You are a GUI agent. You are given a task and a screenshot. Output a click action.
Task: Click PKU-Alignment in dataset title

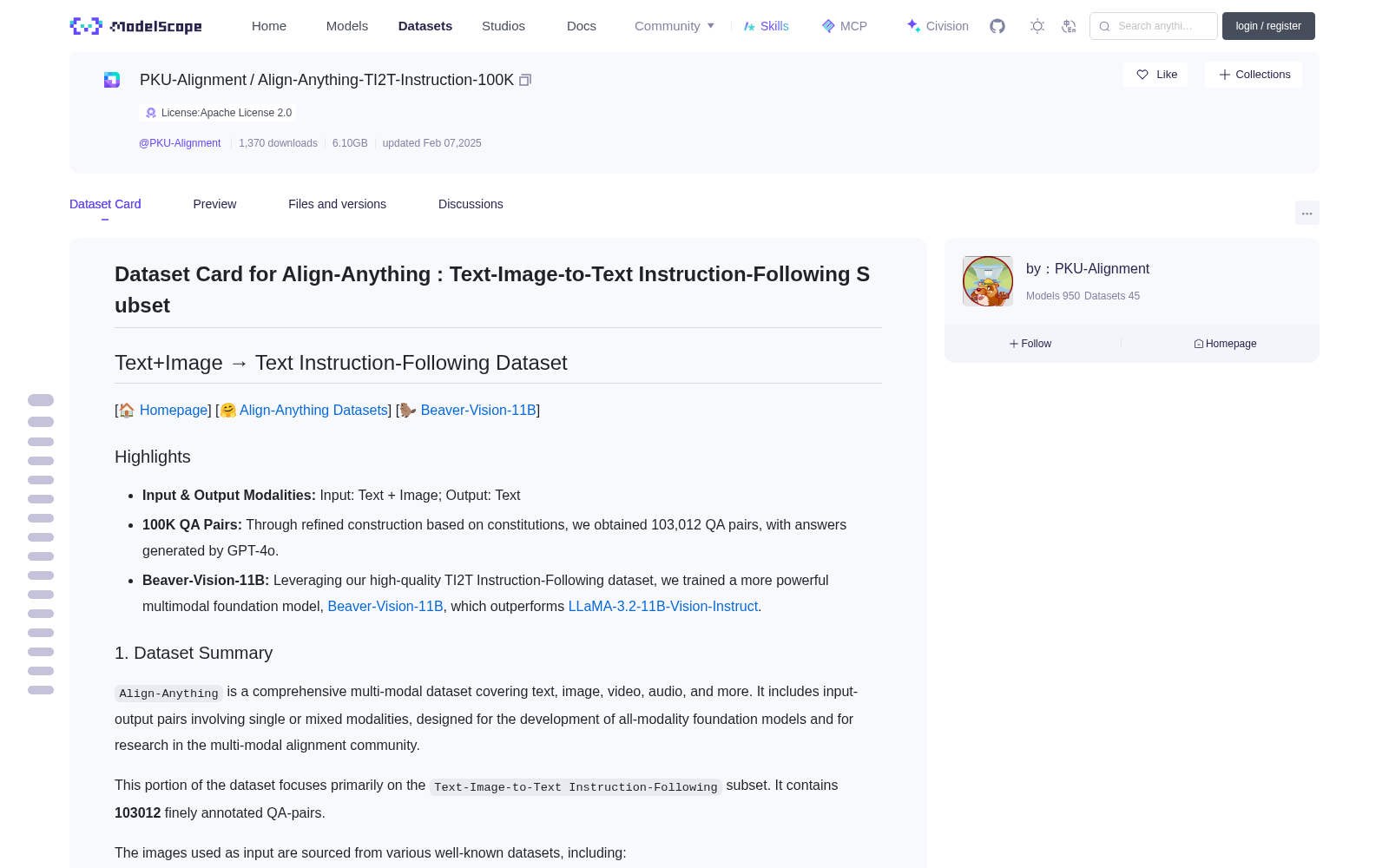coord(193,80)
